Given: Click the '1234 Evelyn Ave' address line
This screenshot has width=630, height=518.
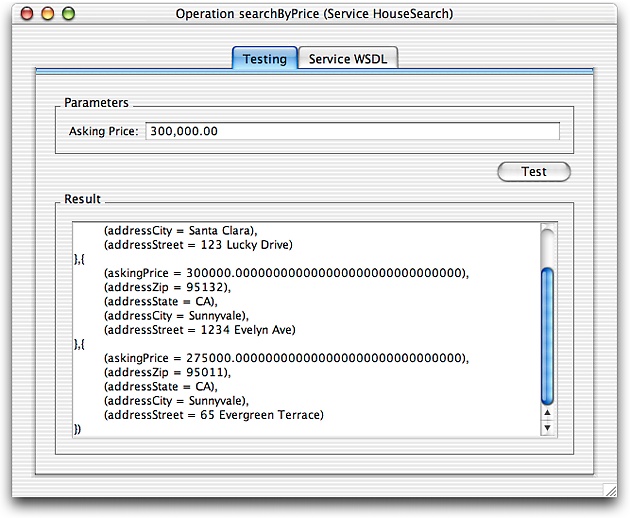Looking at the screenshot, I should (200, 330).
